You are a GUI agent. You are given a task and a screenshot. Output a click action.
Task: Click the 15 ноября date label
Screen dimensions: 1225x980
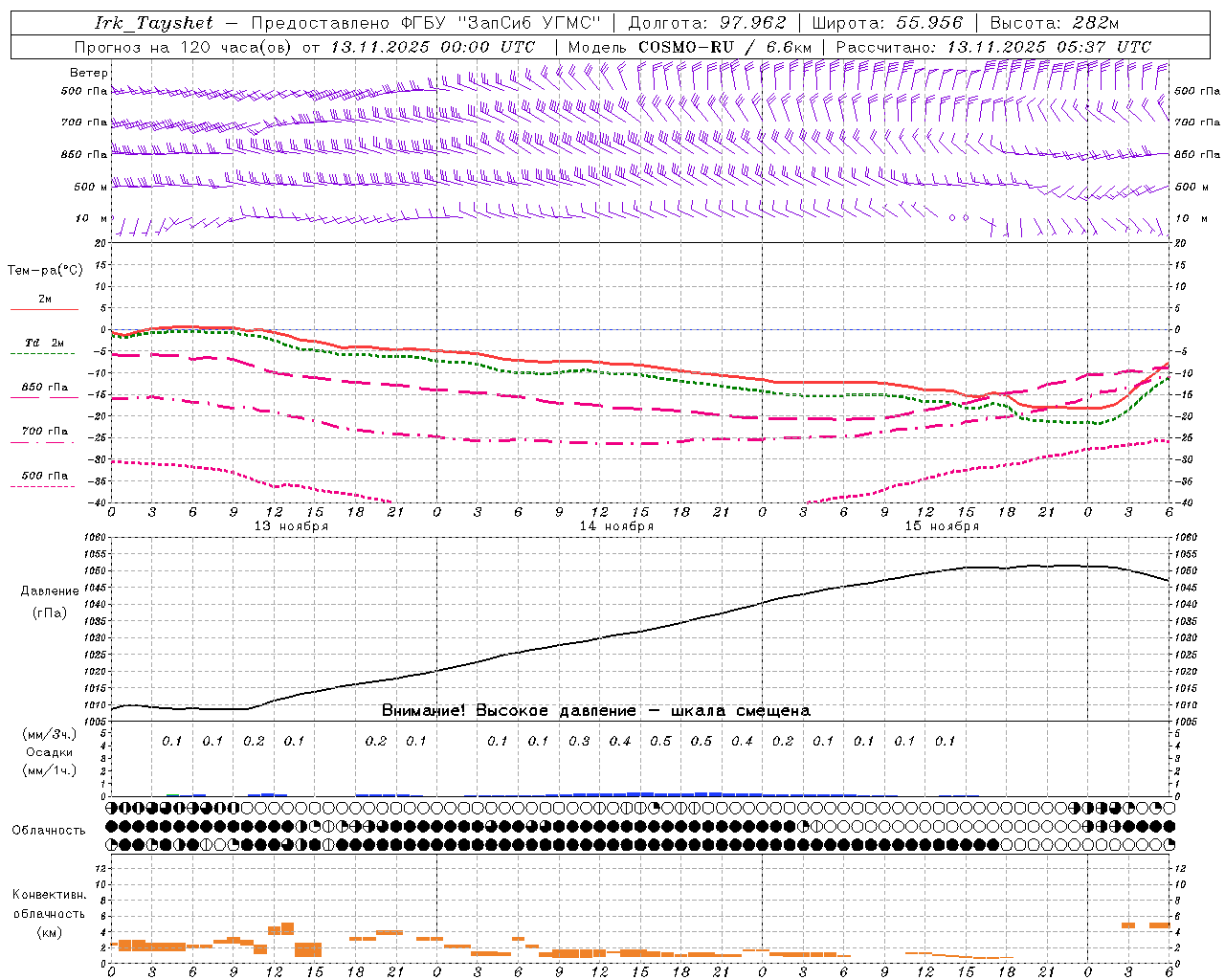[x=942, y=526]
